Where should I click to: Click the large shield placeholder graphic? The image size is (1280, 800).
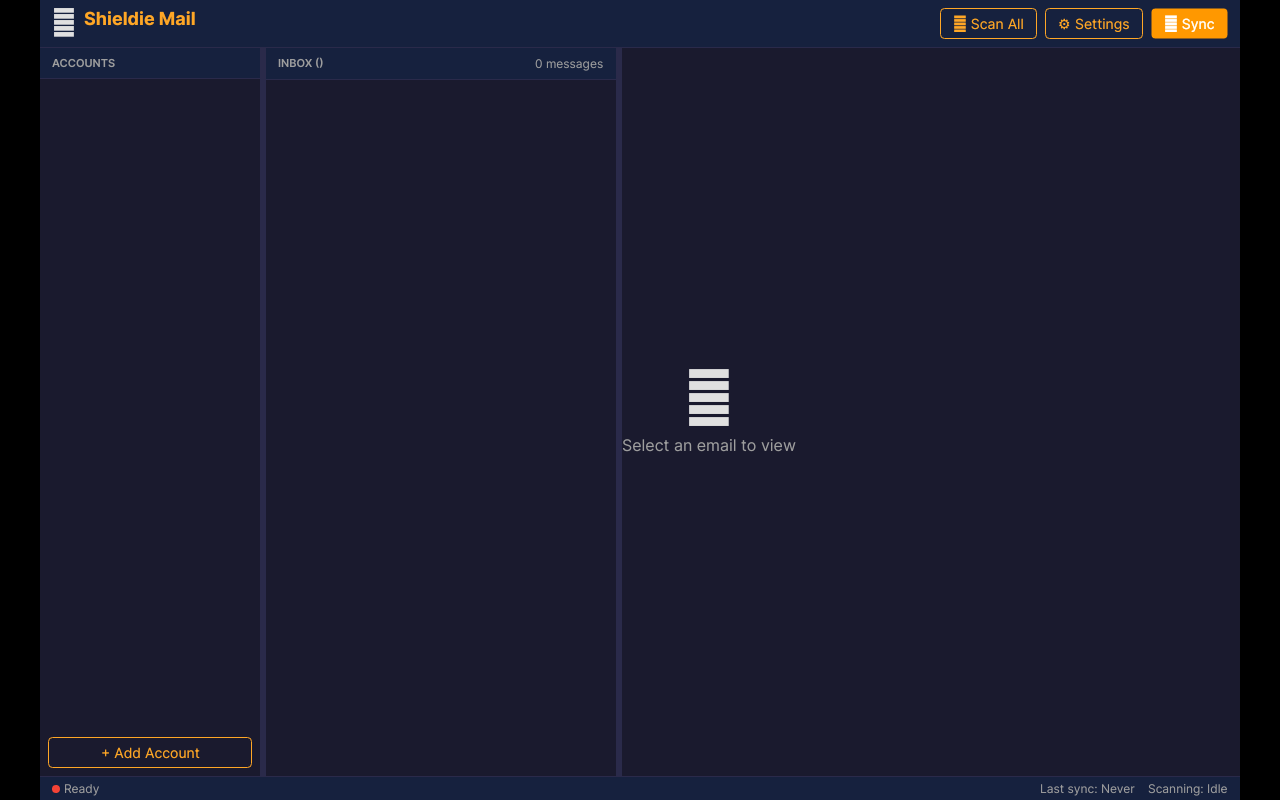pos(708,397)
